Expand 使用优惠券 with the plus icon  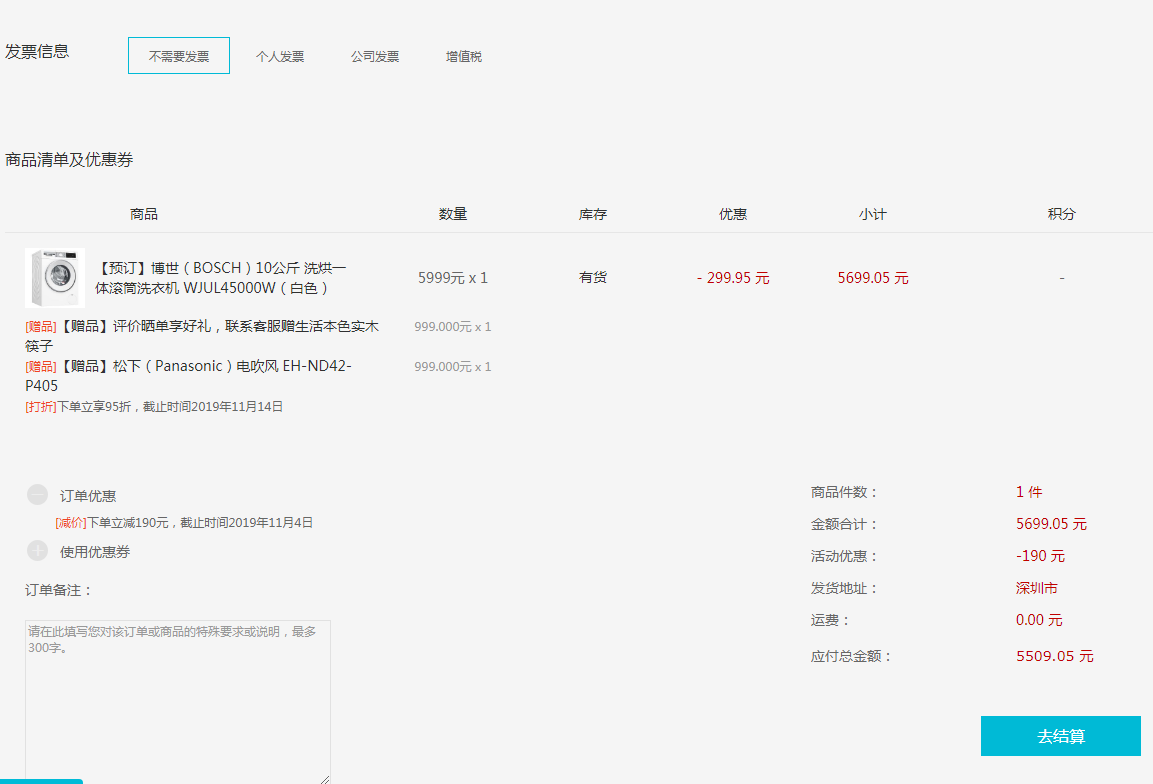[x=38, y=551]
